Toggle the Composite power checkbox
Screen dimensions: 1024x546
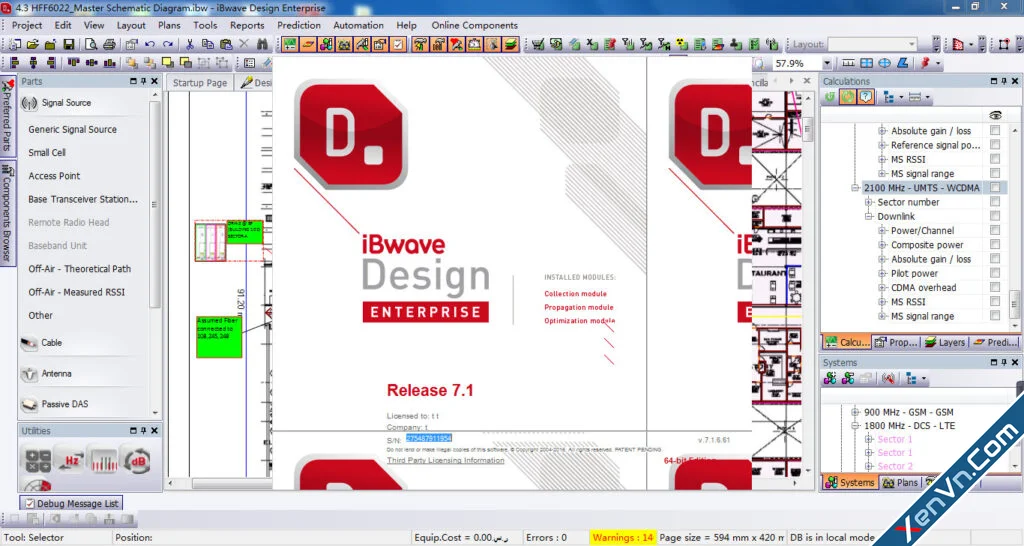coord(995,244)
